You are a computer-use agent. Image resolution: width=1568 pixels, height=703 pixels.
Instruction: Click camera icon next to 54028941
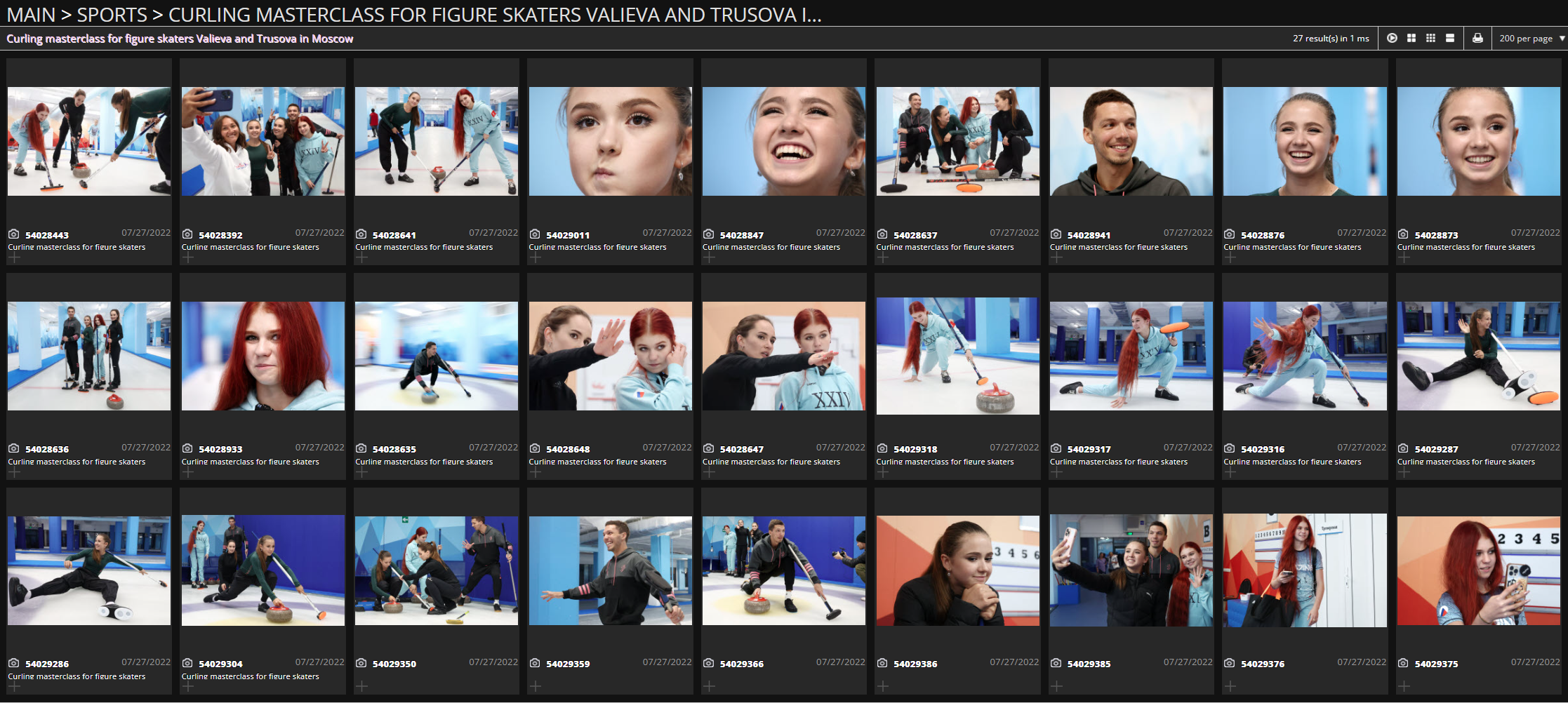point(1056,234)
